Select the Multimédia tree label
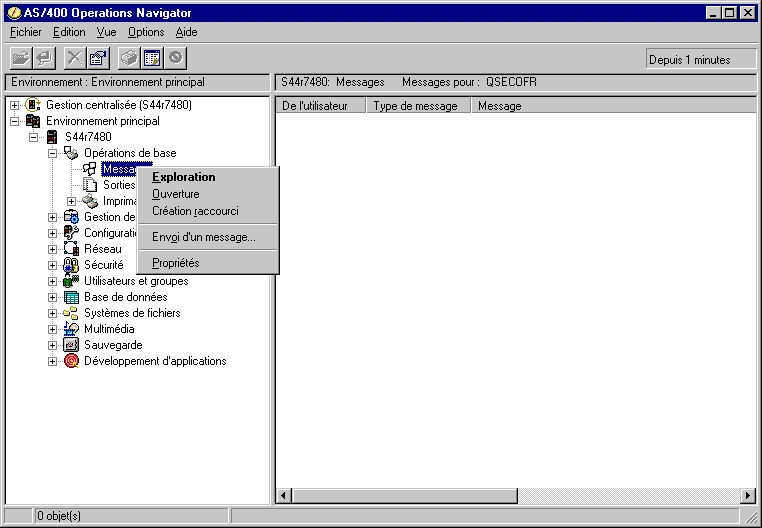762x528 pixels. pos(109,329)
